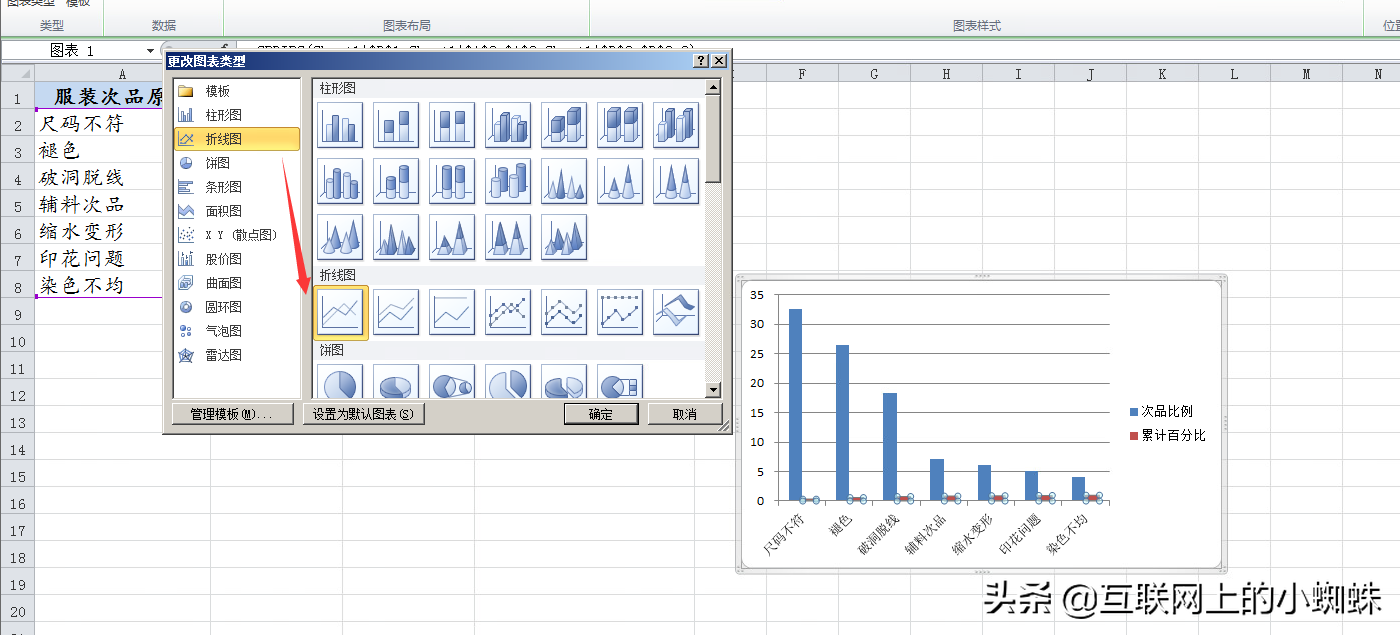The height and width of the screenshot is (635, 1400).
Task: Select the 折线图 category
Action: (x=236, y=139)
